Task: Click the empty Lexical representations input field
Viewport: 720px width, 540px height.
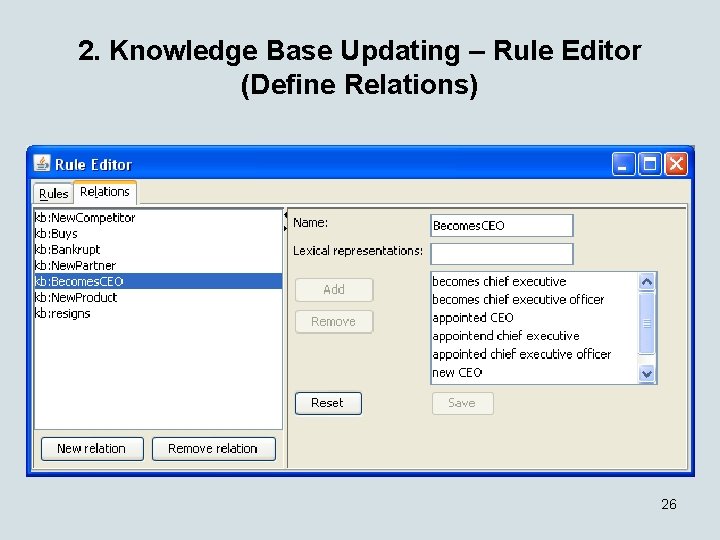Action: point(501,253)
